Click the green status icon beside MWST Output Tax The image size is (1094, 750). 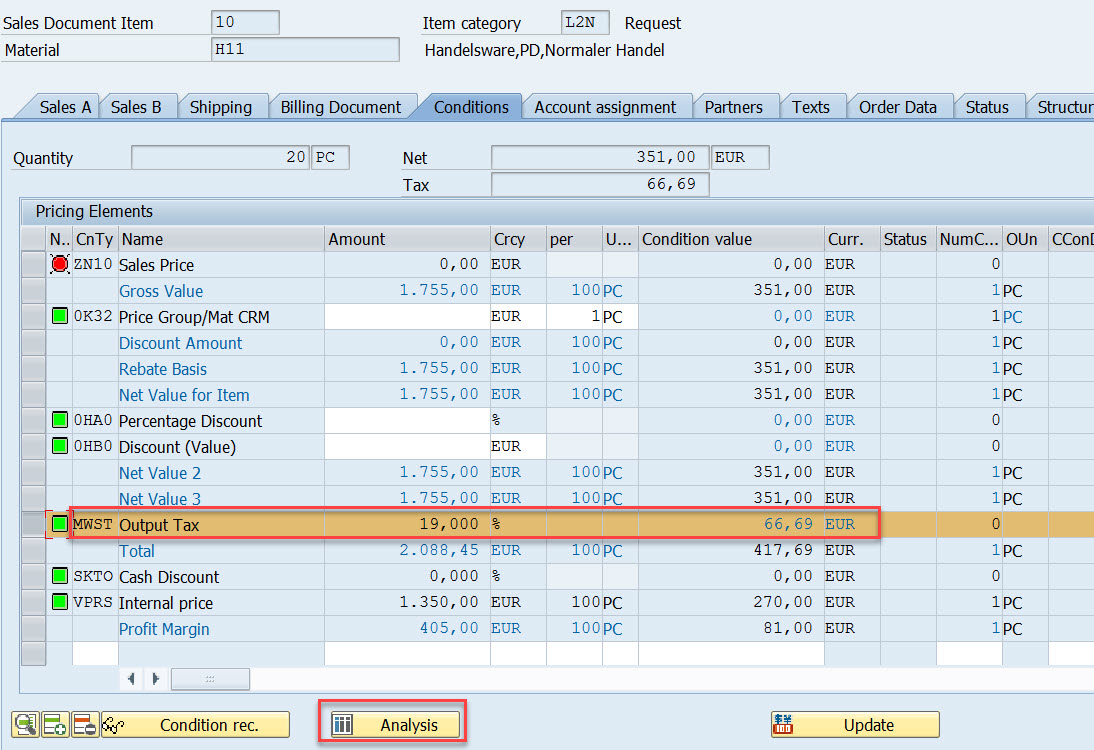pos(59,524)
